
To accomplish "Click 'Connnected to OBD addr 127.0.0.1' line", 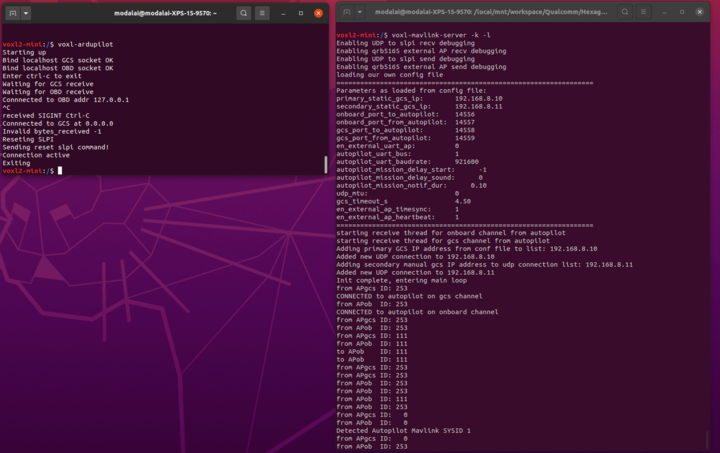I will point(66,100).
